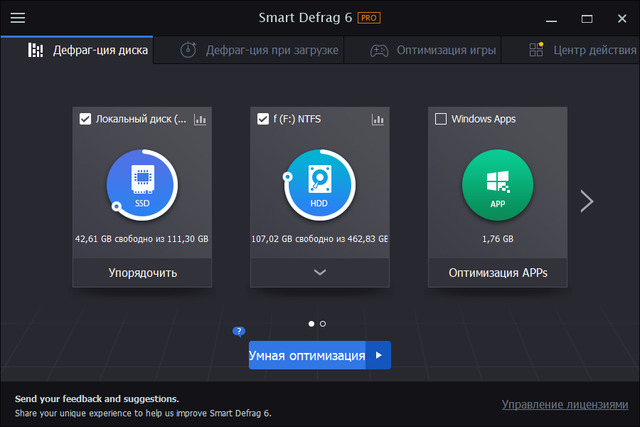Uncheck the Локальный диск checkbox
The width and height of the screenshot is (640, 427).
pyautogui.click(x=85, y=120)
